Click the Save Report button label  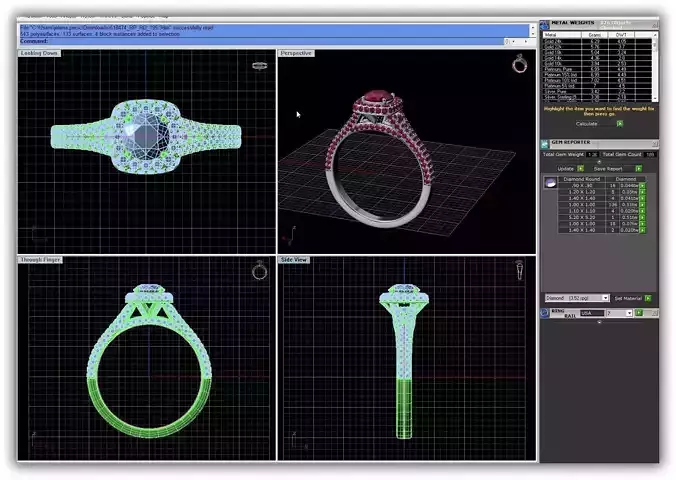608,169
